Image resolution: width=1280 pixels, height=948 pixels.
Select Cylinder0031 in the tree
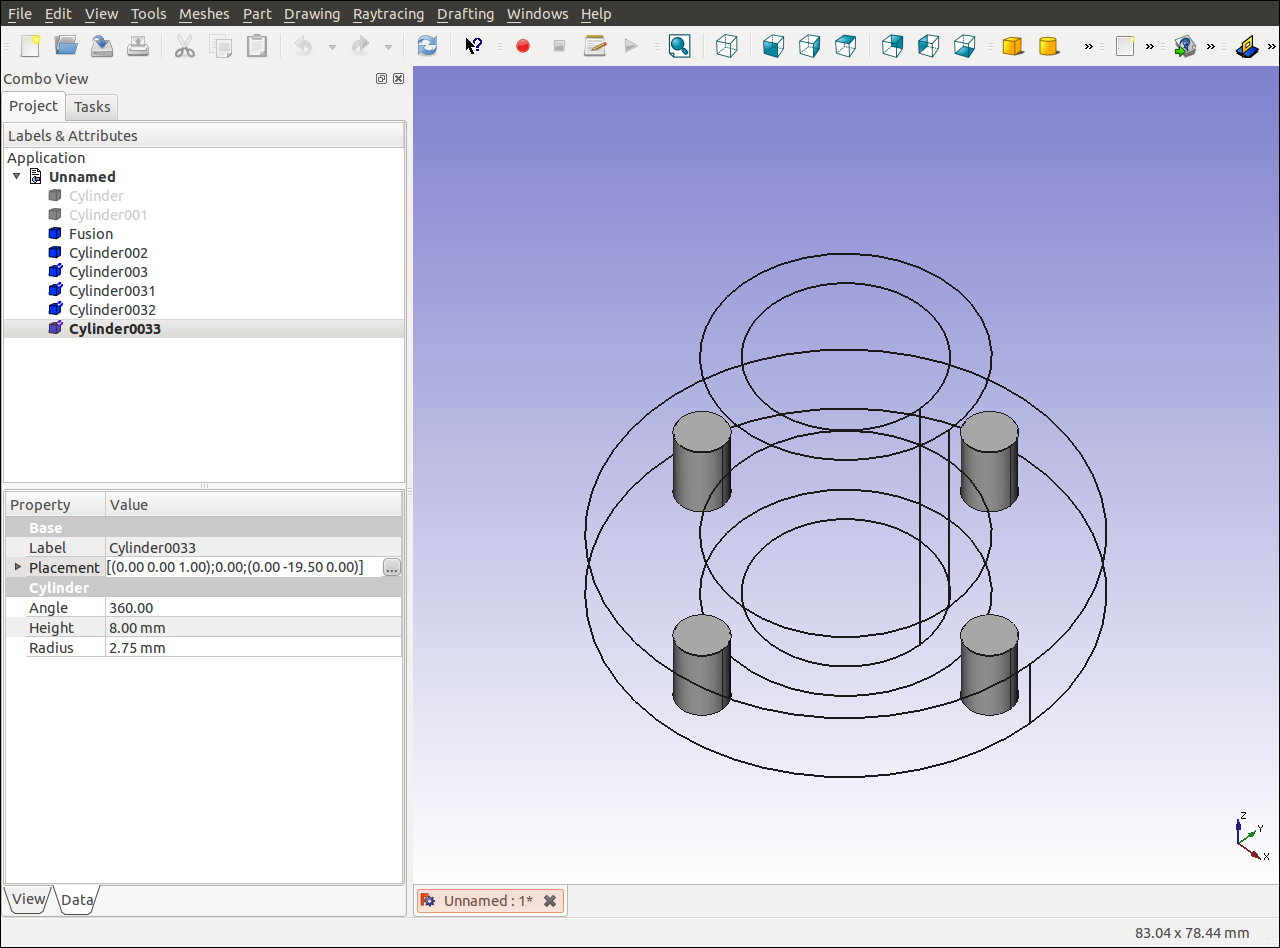coord(112,290)
